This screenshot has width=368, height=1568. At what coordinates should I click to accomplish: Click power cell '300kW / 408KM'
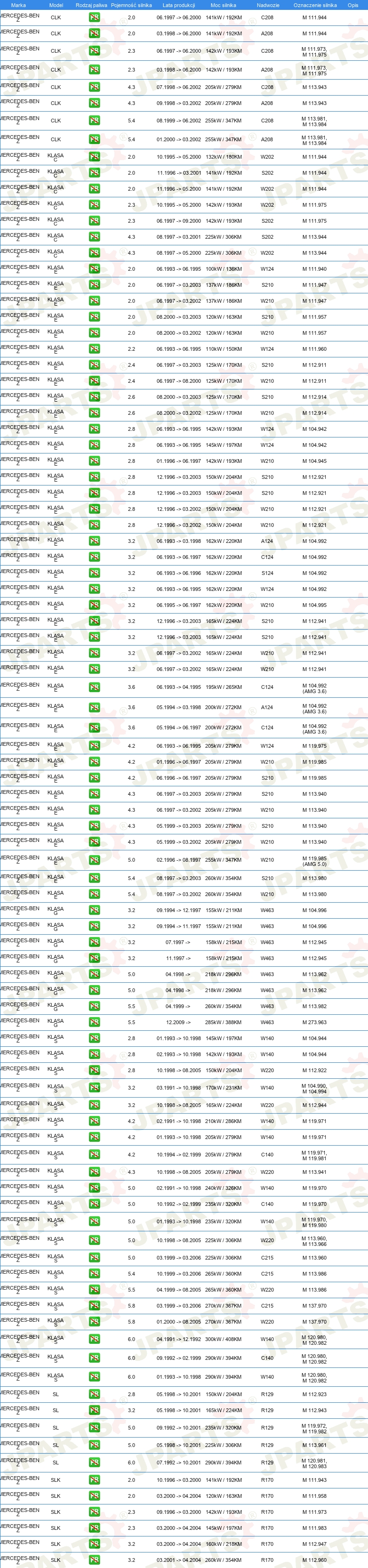point(223,1339)
